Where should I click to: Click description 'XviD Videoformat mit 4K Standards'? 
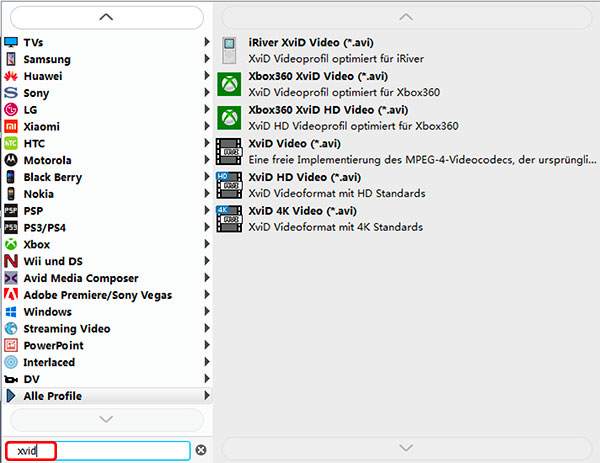[336, 227]
